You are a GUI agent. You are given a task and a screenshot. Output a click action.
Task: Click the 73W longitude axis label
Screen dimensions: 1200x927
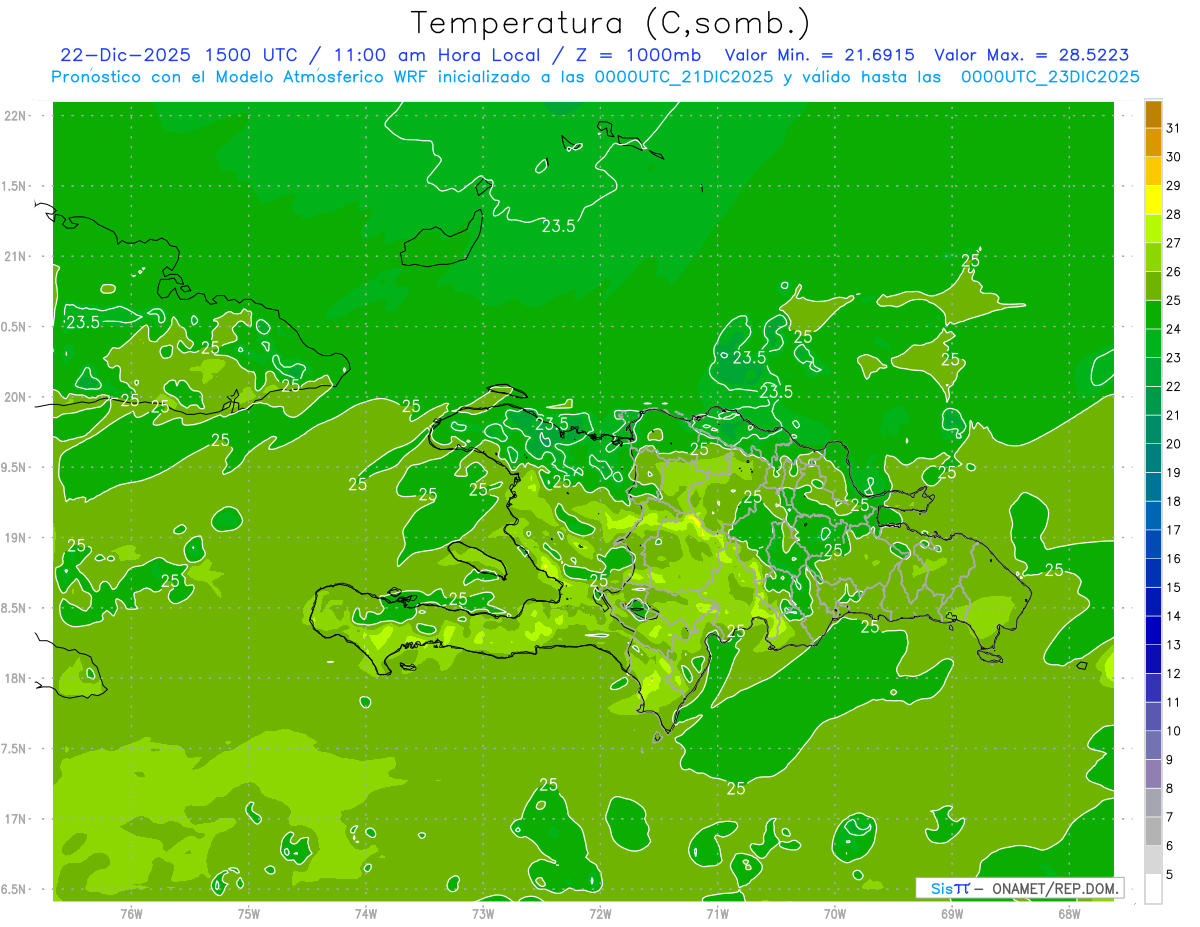pos(483,913)
